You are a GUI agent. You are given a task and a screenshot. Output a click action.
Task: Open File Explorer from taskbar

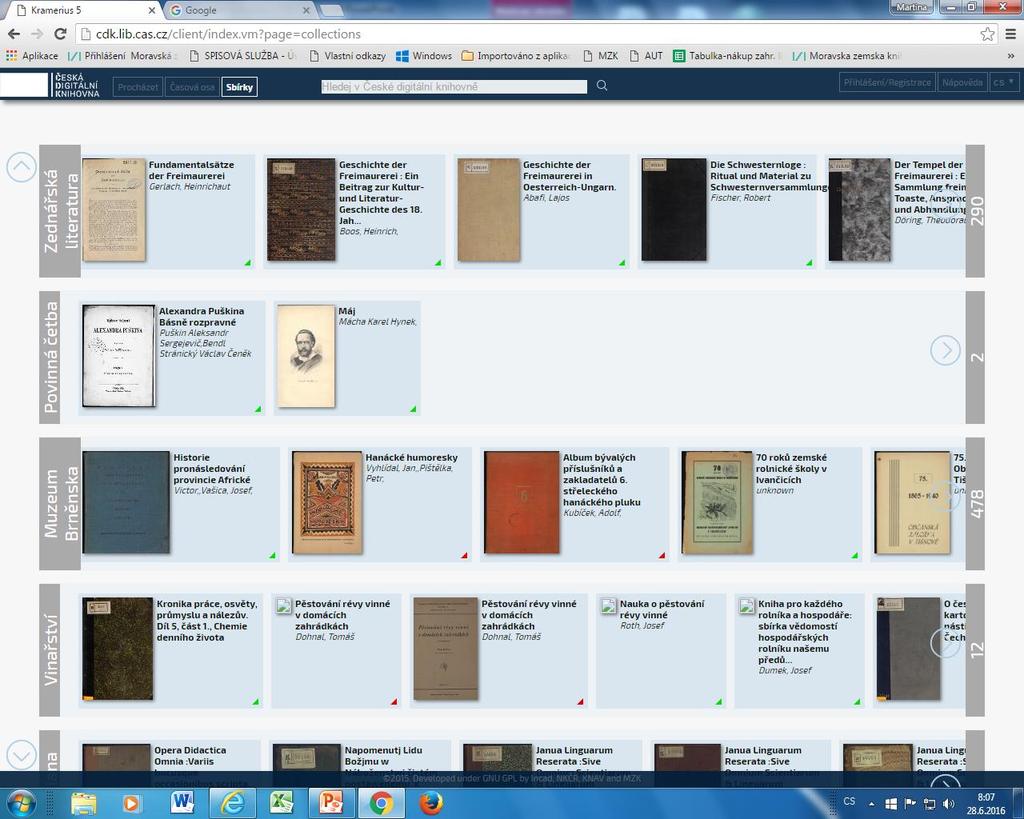[83, 803]
